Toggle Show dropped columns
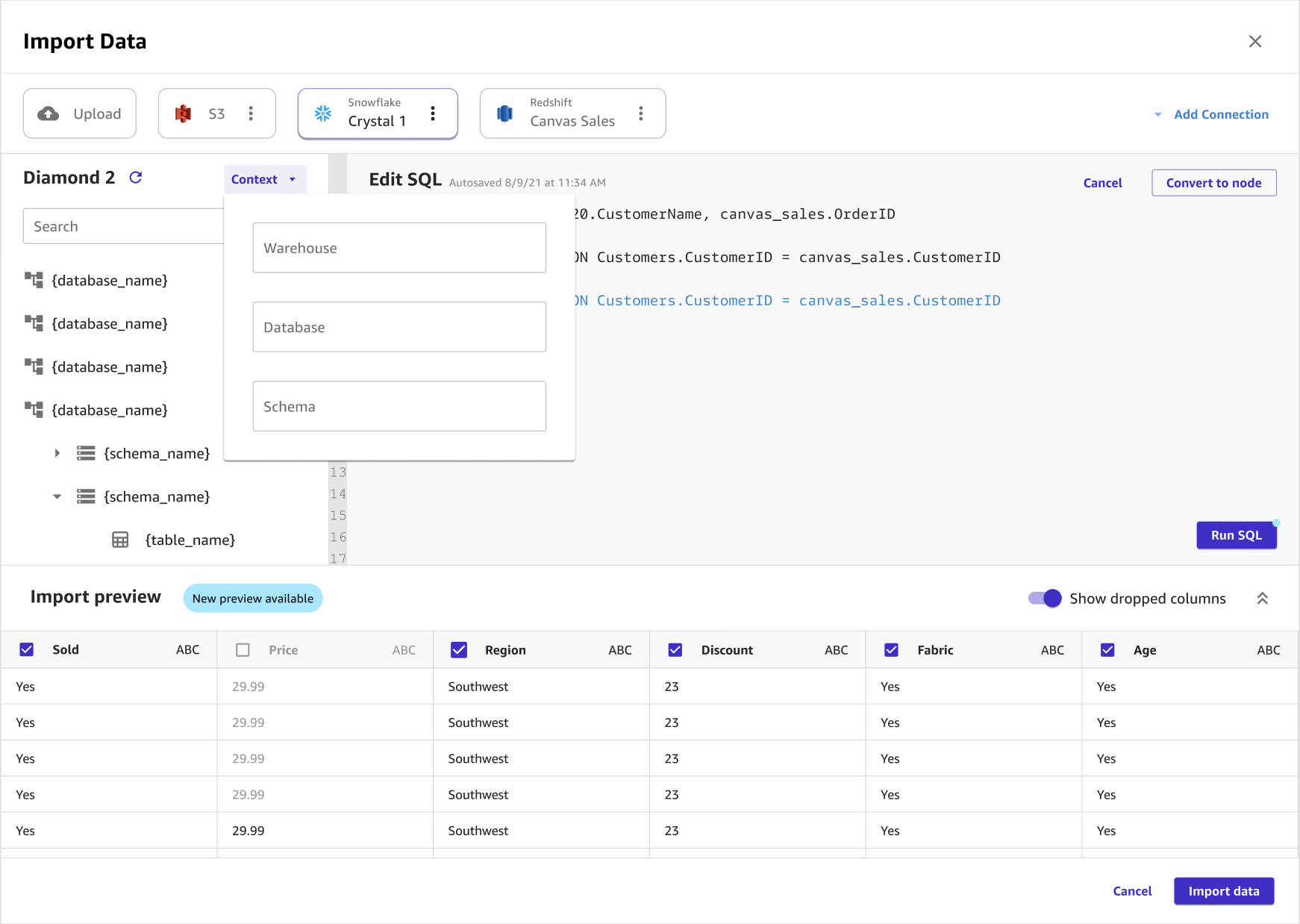 1043,598
